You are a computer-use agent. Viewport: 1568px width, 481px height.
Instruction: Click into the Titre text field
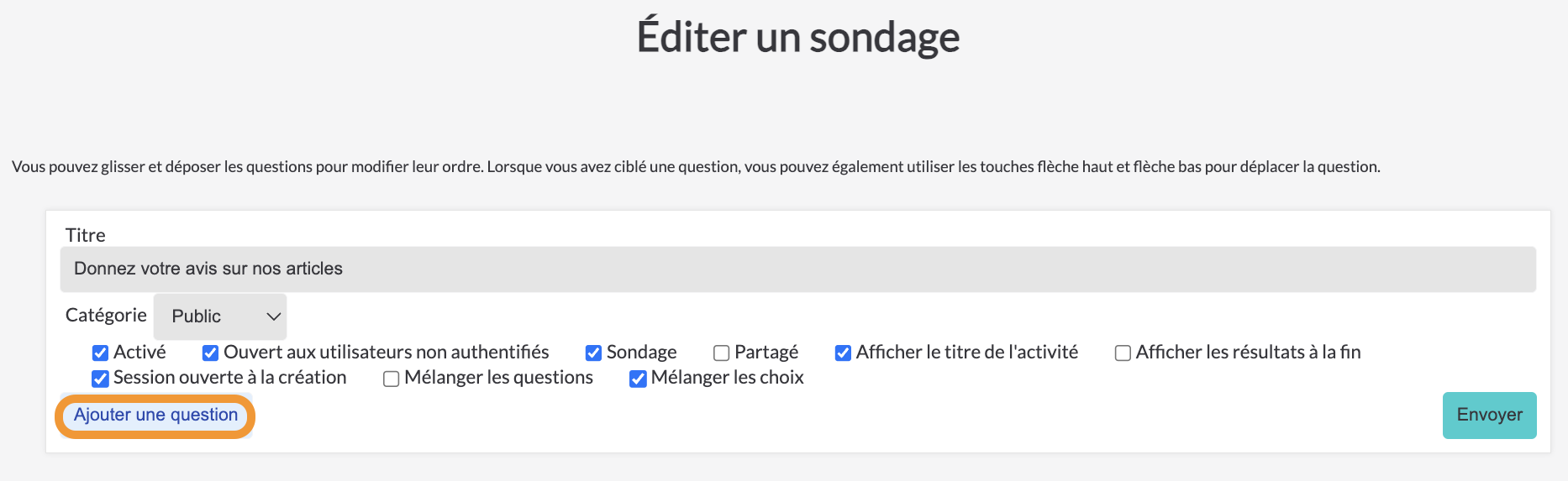(798, 269)
